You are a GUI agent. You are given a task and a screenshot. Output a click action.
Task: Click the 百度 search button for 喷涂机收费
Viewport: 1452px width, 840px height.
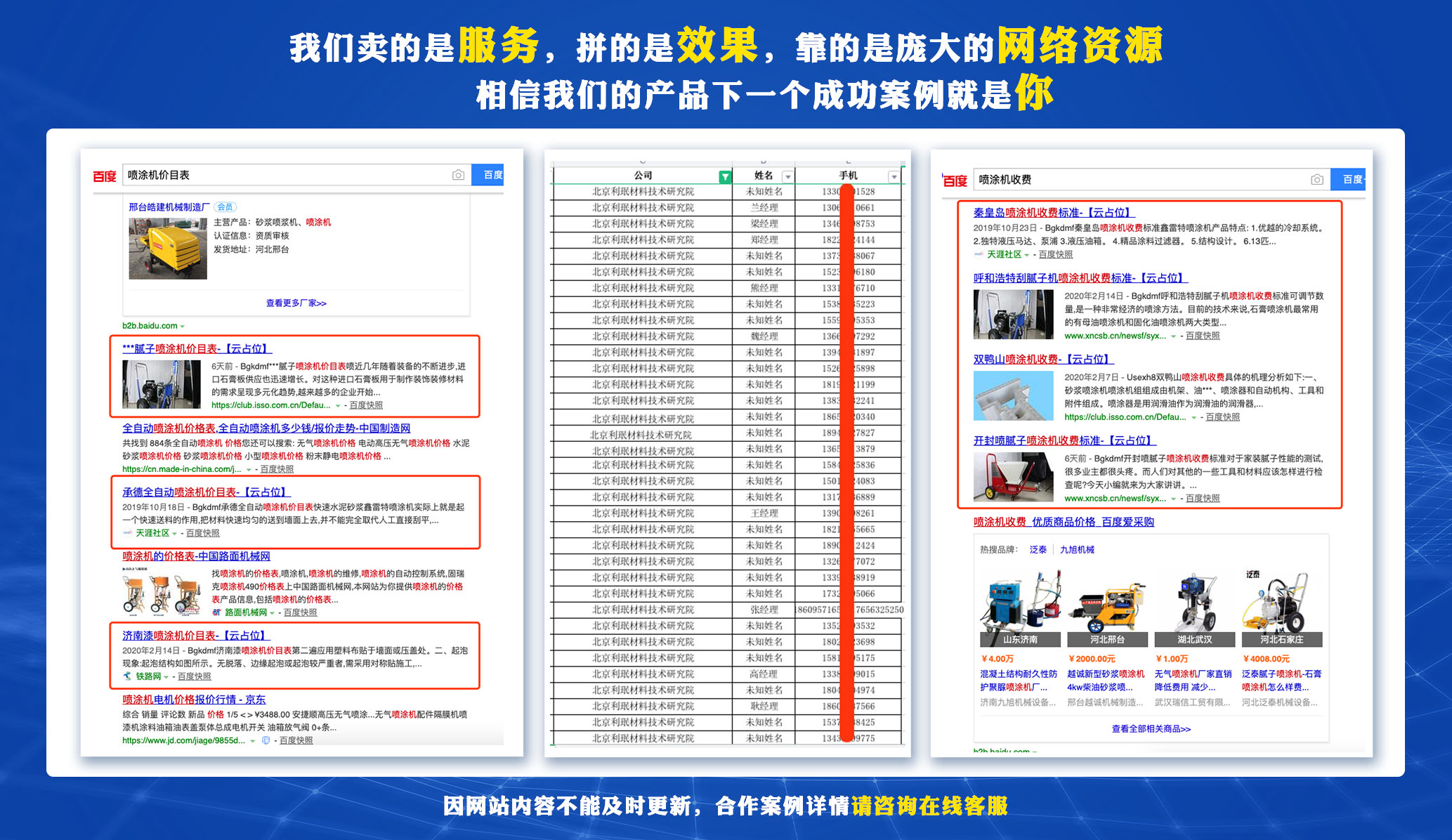point(1349,180)
